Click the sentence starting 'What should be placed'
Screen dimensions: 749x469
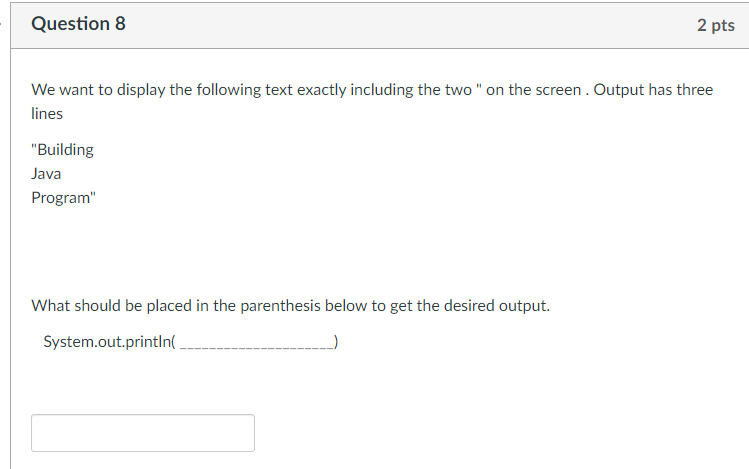[290, 306]
